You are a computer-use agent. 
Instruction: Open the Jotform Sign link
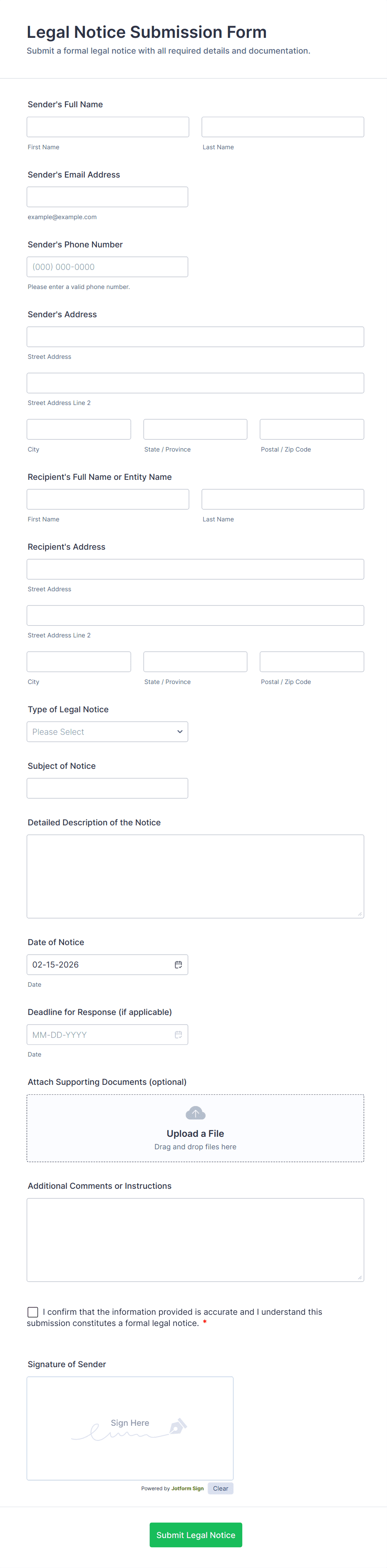click(x=187, y=1488)
